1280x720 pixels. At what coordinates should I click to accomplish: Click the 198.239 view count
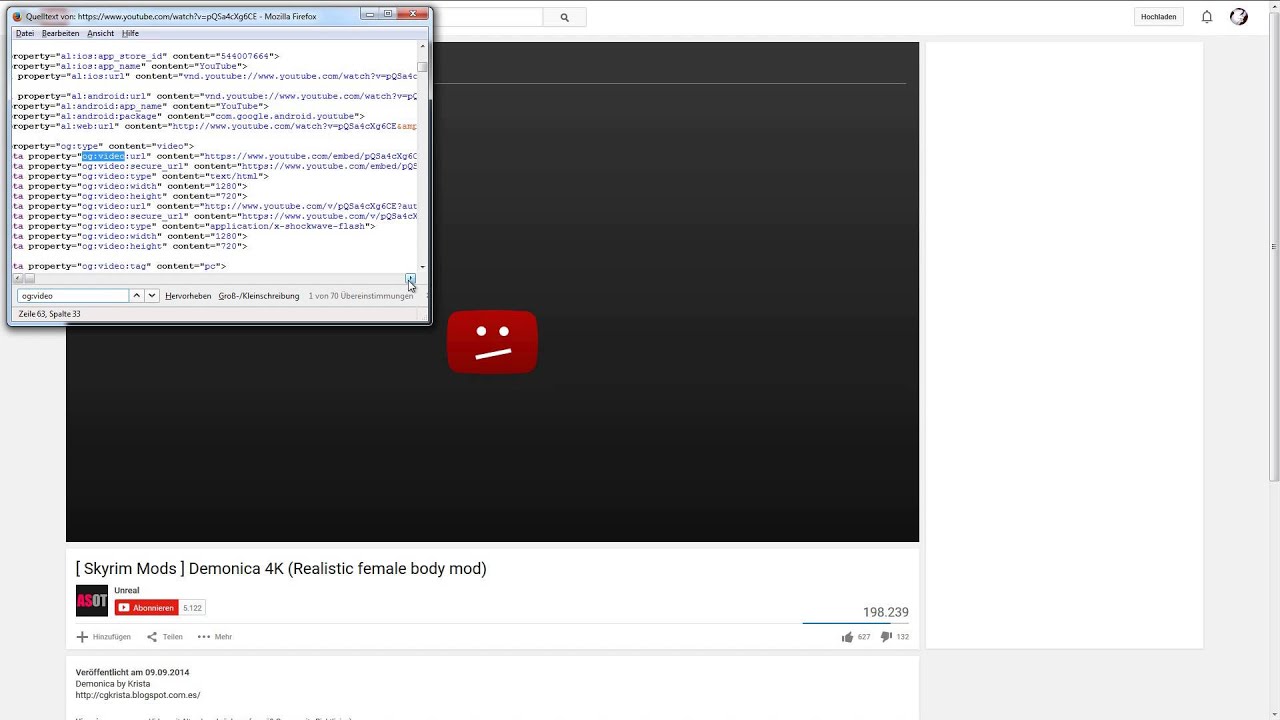(x=886, y=612)
